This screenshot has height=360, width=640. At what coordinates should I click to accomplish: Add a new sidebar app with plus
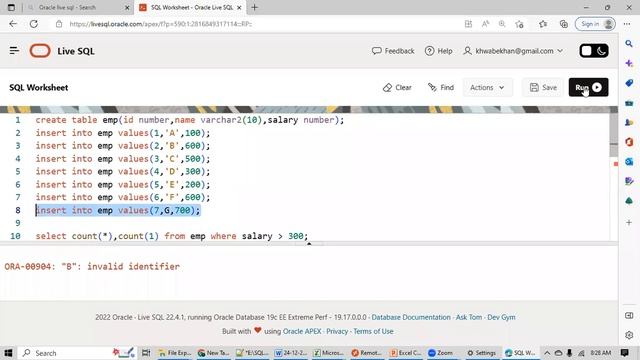629,222
